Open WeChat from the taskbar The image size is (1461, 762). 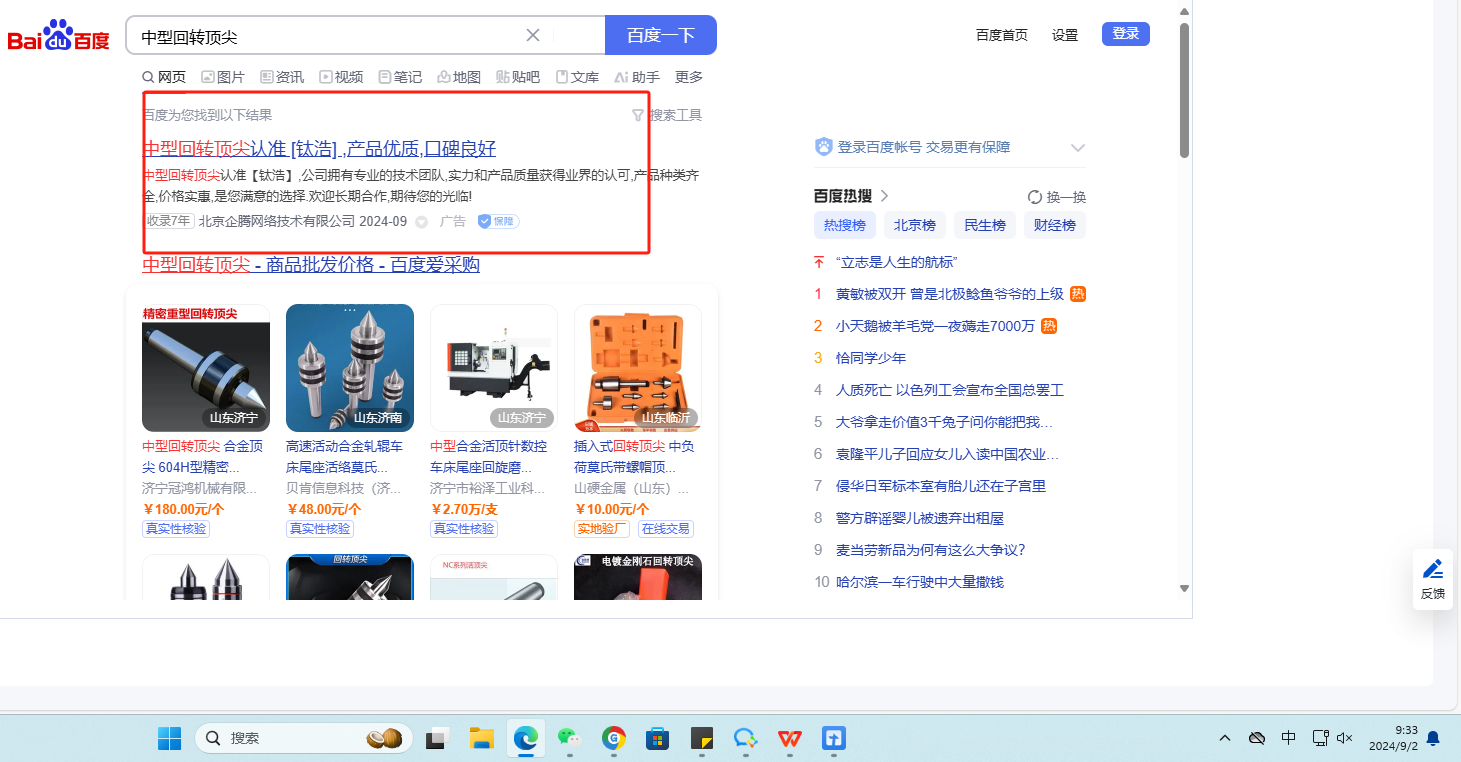569,739
